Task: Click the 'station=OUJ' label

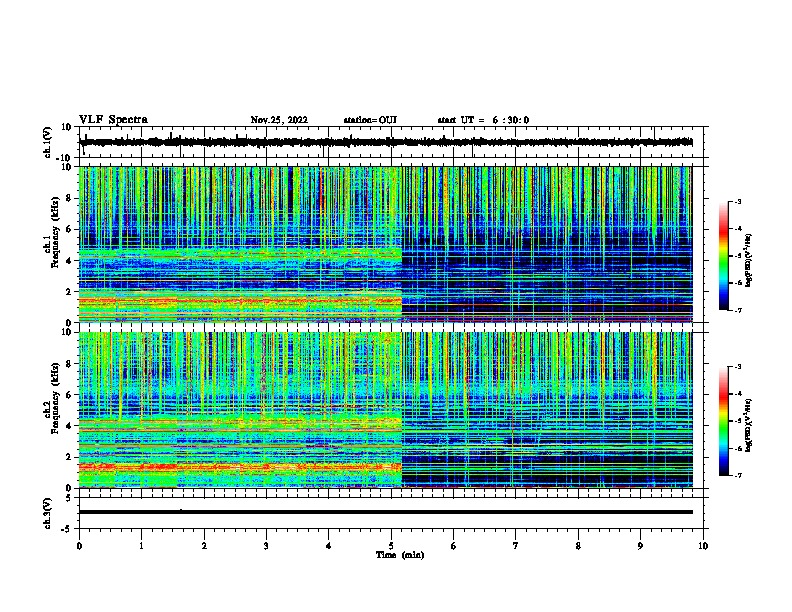Action: pyautogui.click(x=370, y=120)
